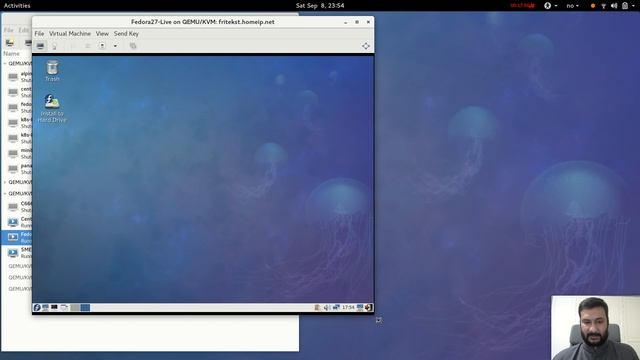Collapse the second QEMU/KVM connection group

click(x=5, y=182)
